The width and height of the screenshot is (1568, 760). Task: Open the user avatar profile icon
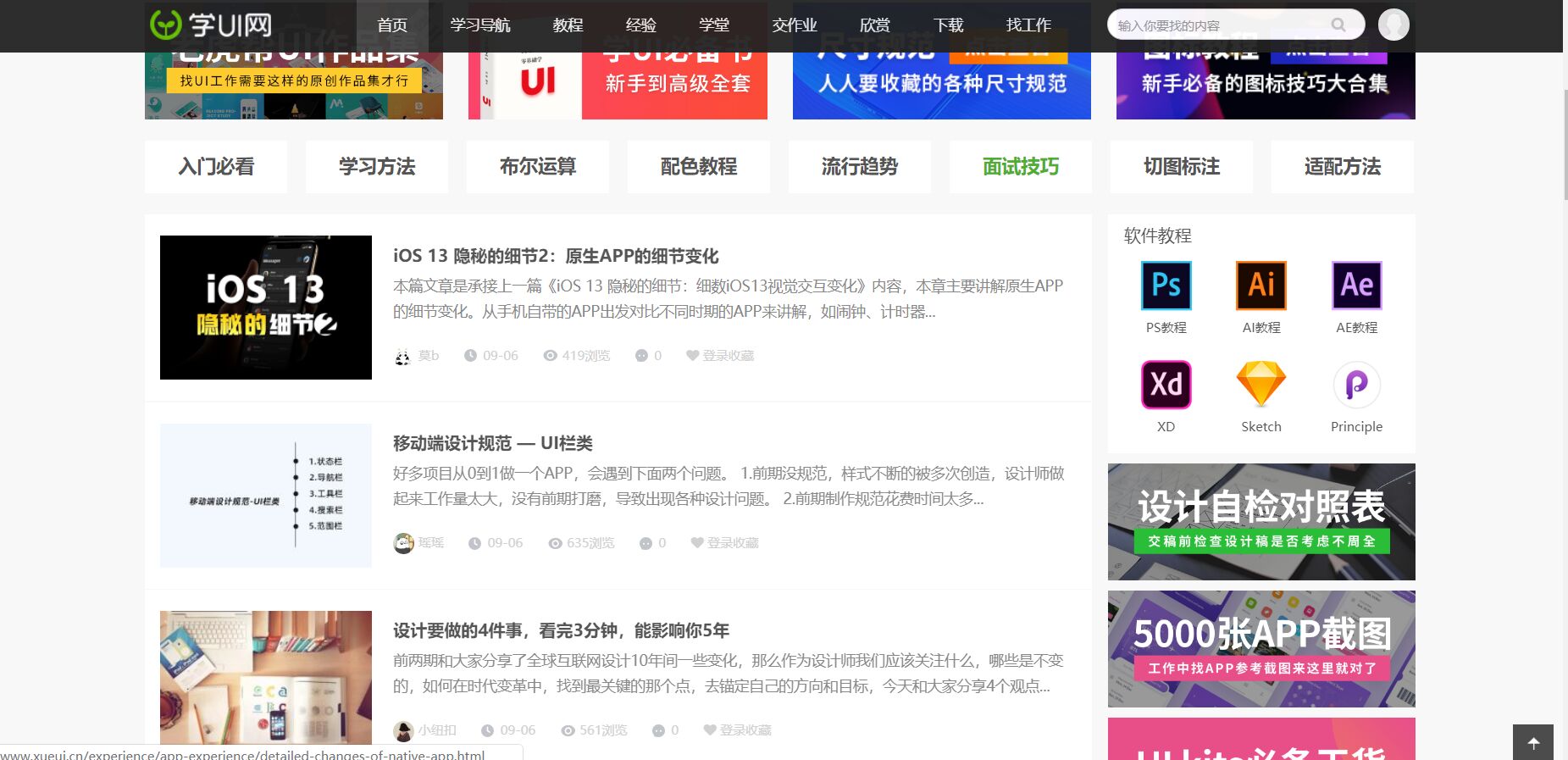coord(1393,25)
